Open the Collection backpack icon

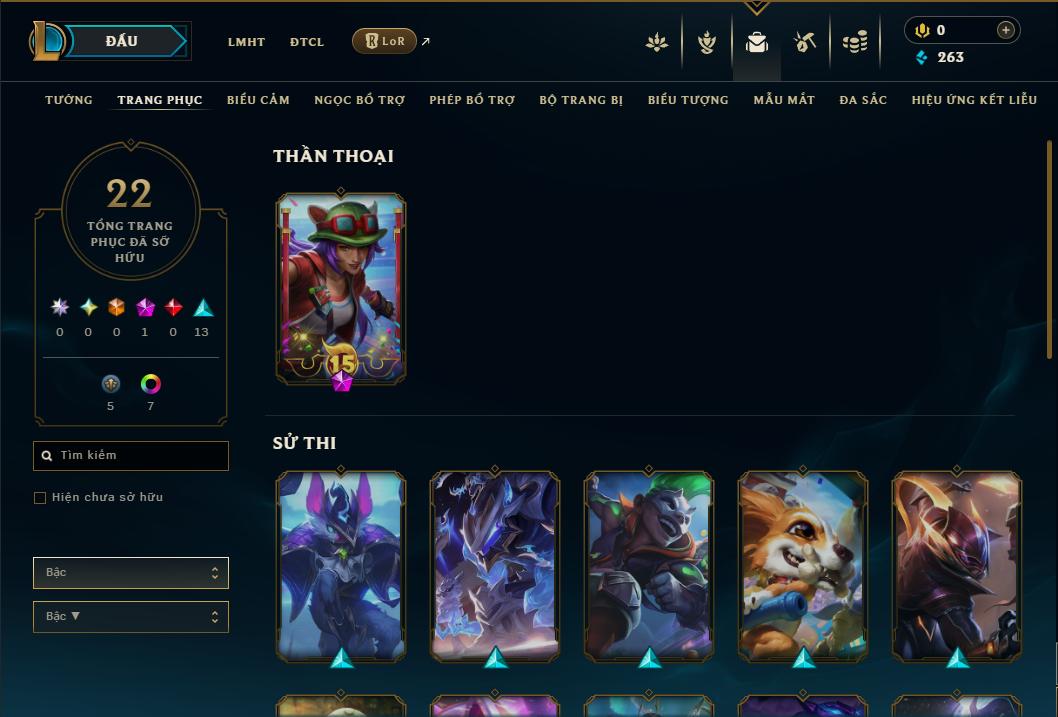point(756,42)
